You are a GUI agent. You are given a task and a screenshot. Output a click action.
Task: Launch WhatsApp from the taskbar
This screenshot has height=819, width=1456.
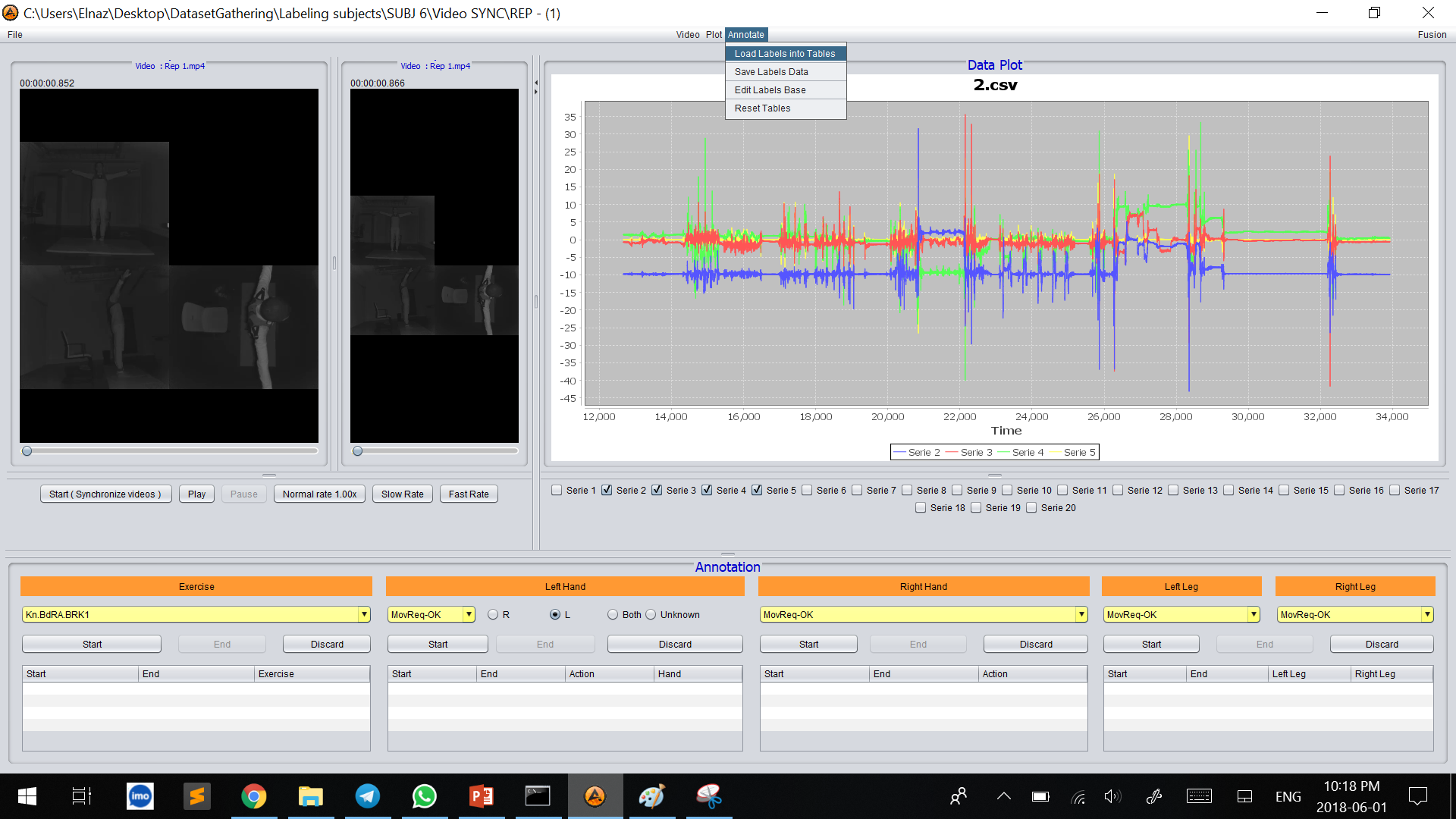pyautogui.click(x=425, y=796)
